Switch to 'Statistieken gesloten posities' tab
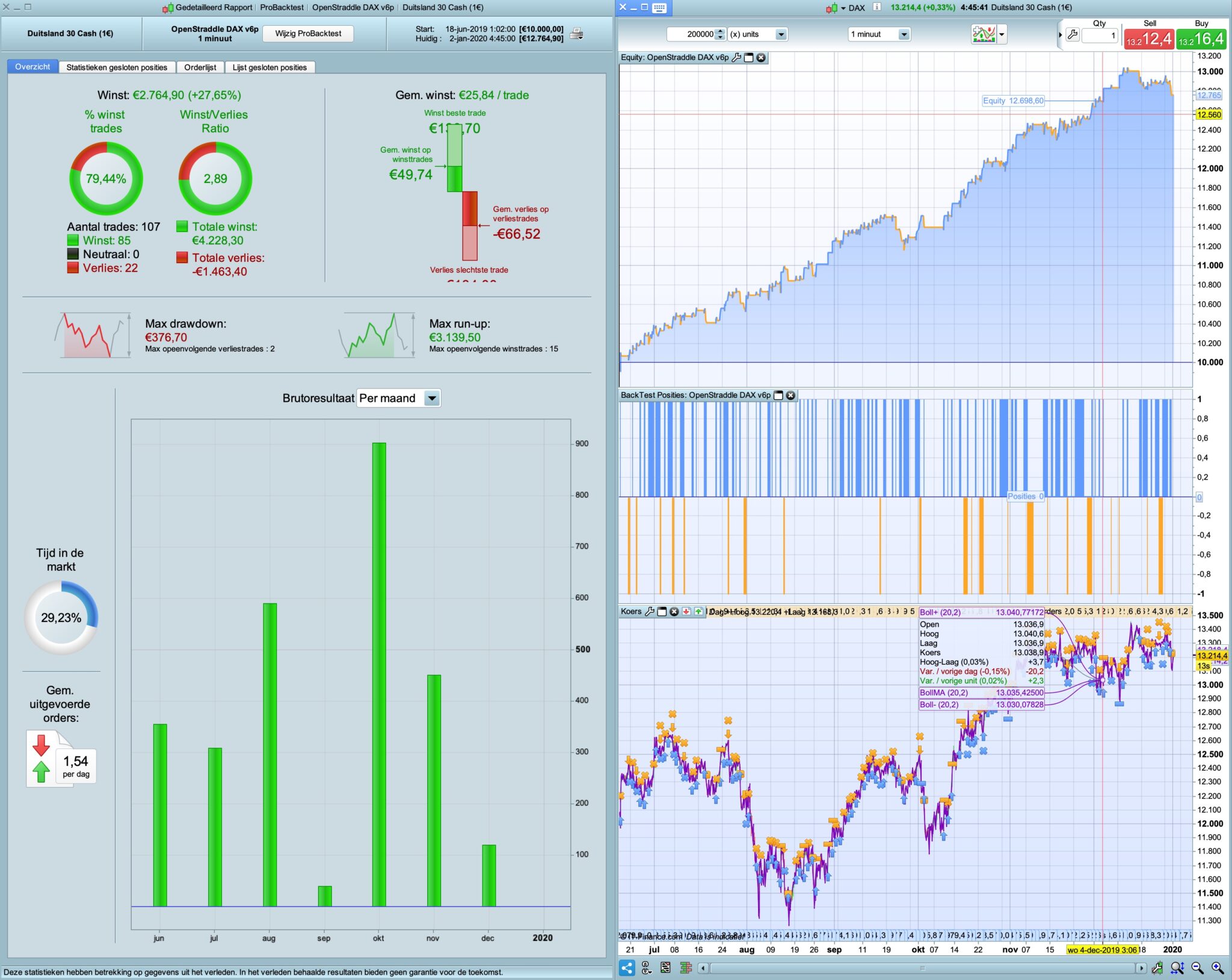 (117, 67)
